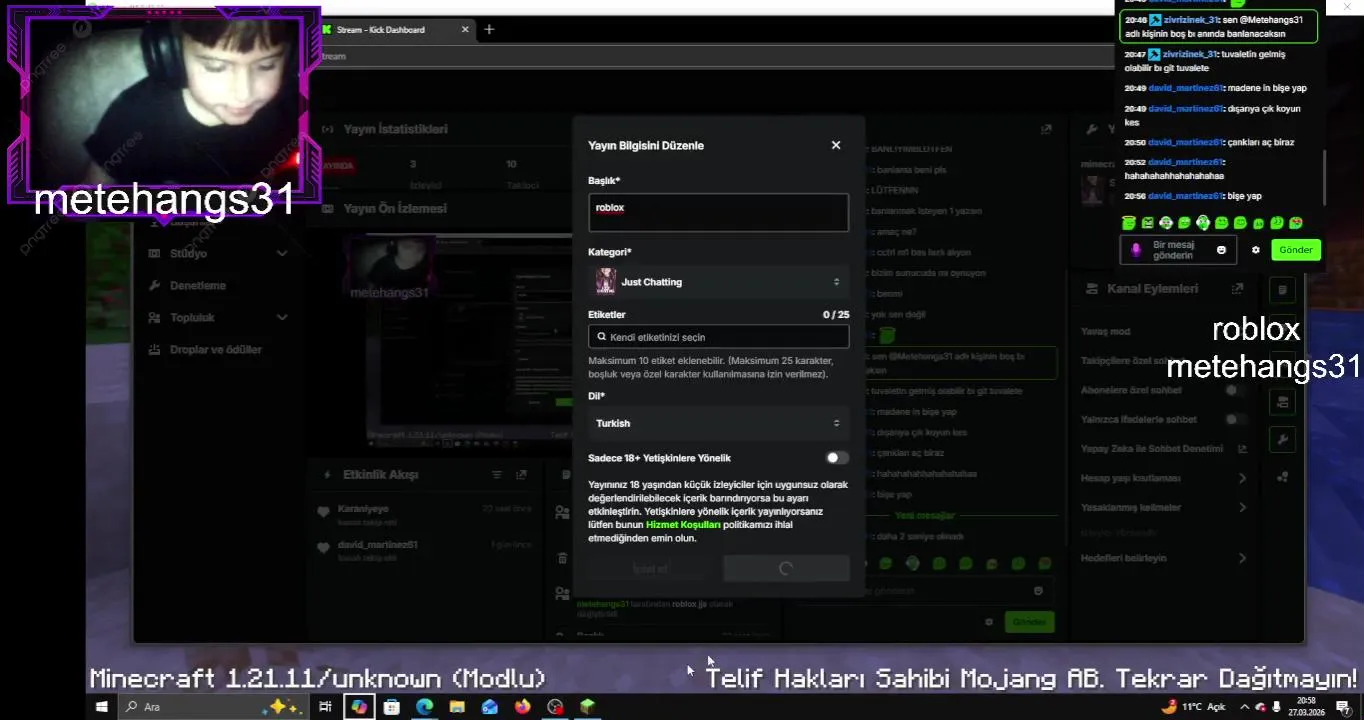
Task: Open the Kategori dropdown showing Just Chatting
Action: tap(718, 282)
